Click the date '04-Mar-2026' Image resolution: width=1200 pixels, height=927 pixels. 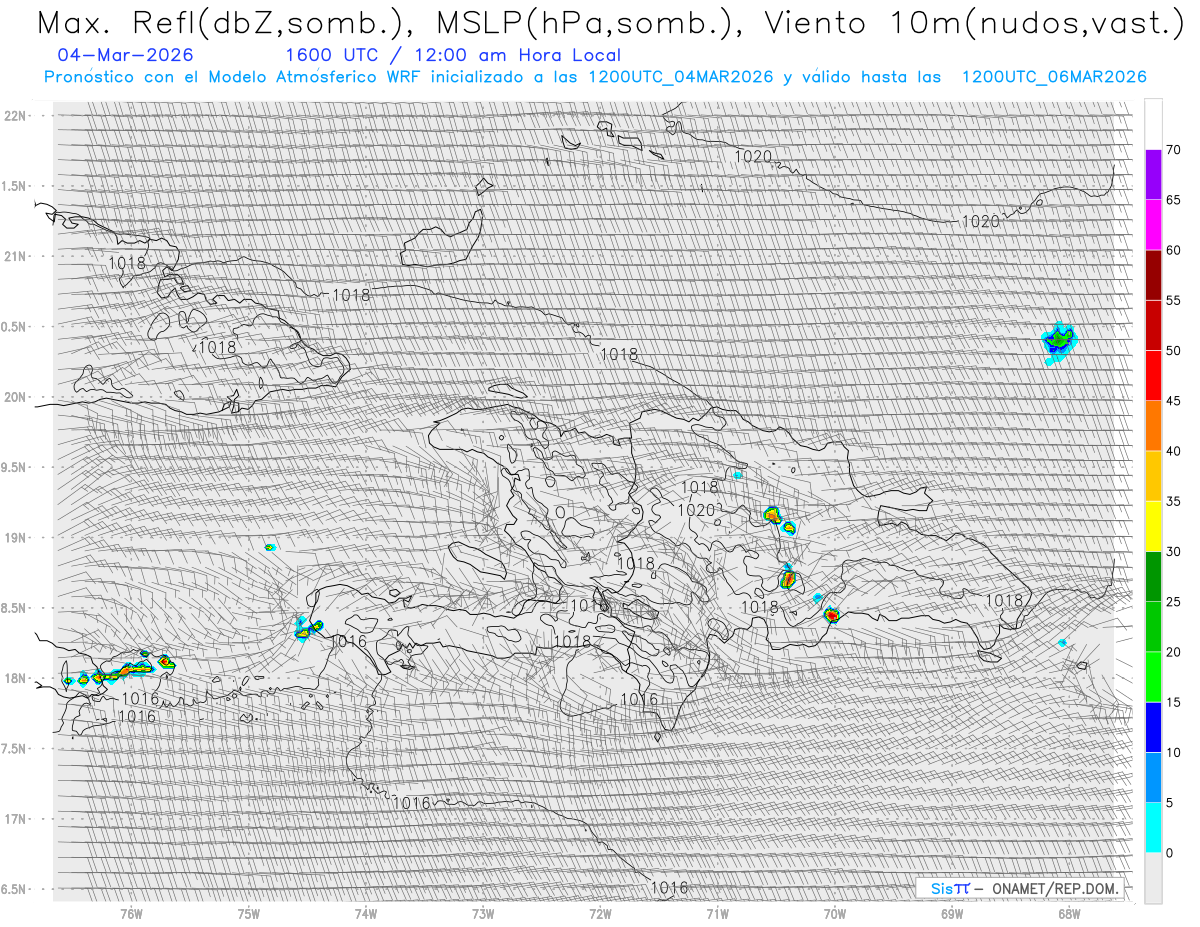click(126, 55)
